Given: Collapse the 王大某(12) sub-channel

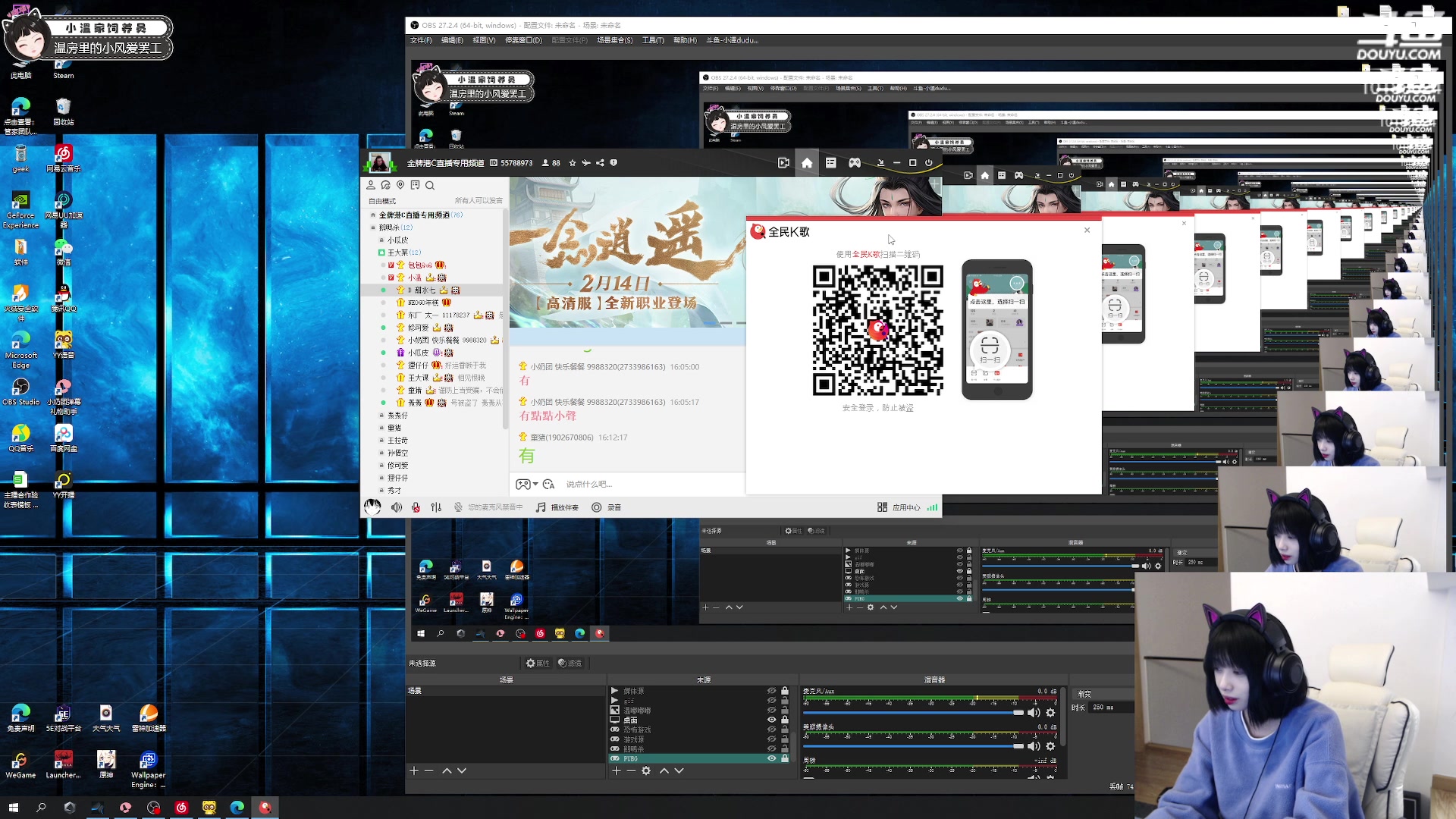Looking at the screenshot, I should click(381, 253).
